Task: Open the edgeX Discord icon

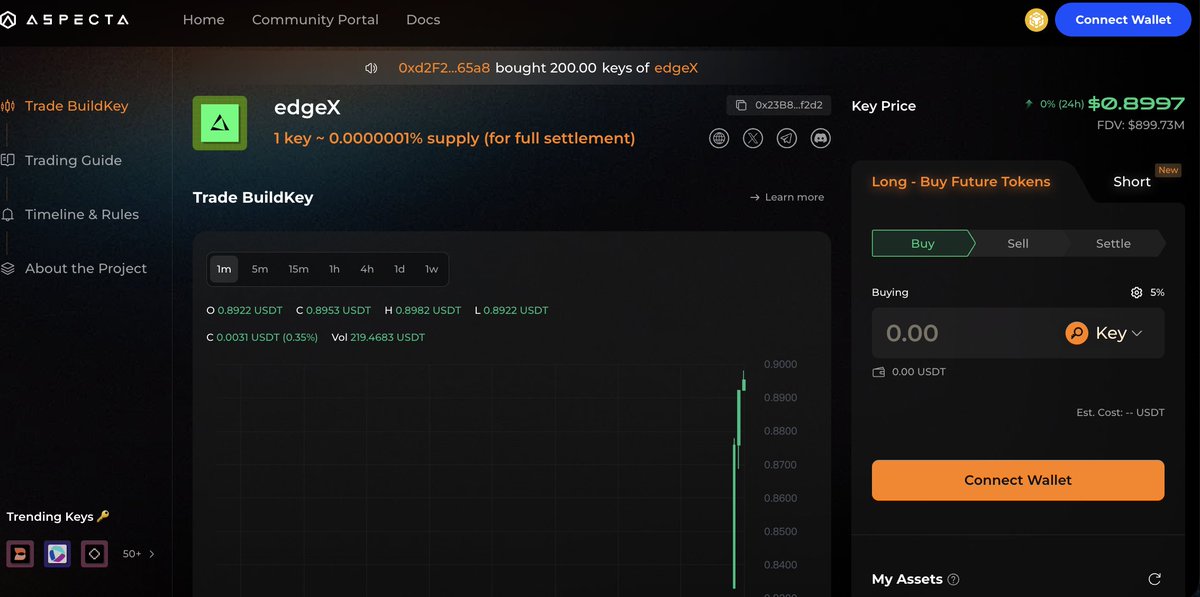Action: [x=821, y=139]
